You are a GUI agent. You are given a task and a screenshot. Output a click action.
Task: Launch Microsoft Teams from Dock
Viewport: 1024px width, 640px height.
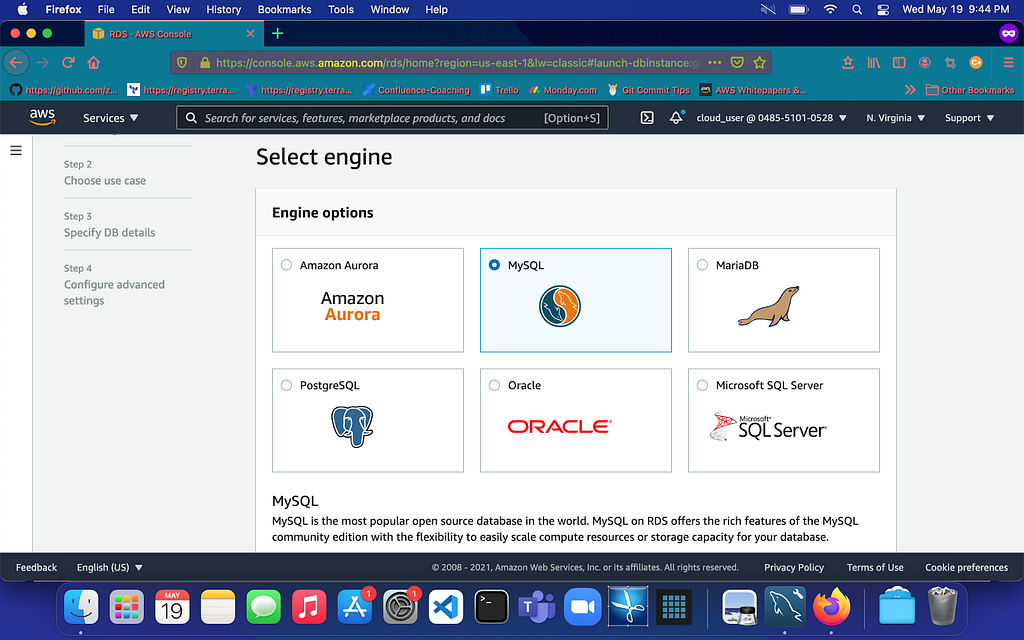click(x=536, y=607)
